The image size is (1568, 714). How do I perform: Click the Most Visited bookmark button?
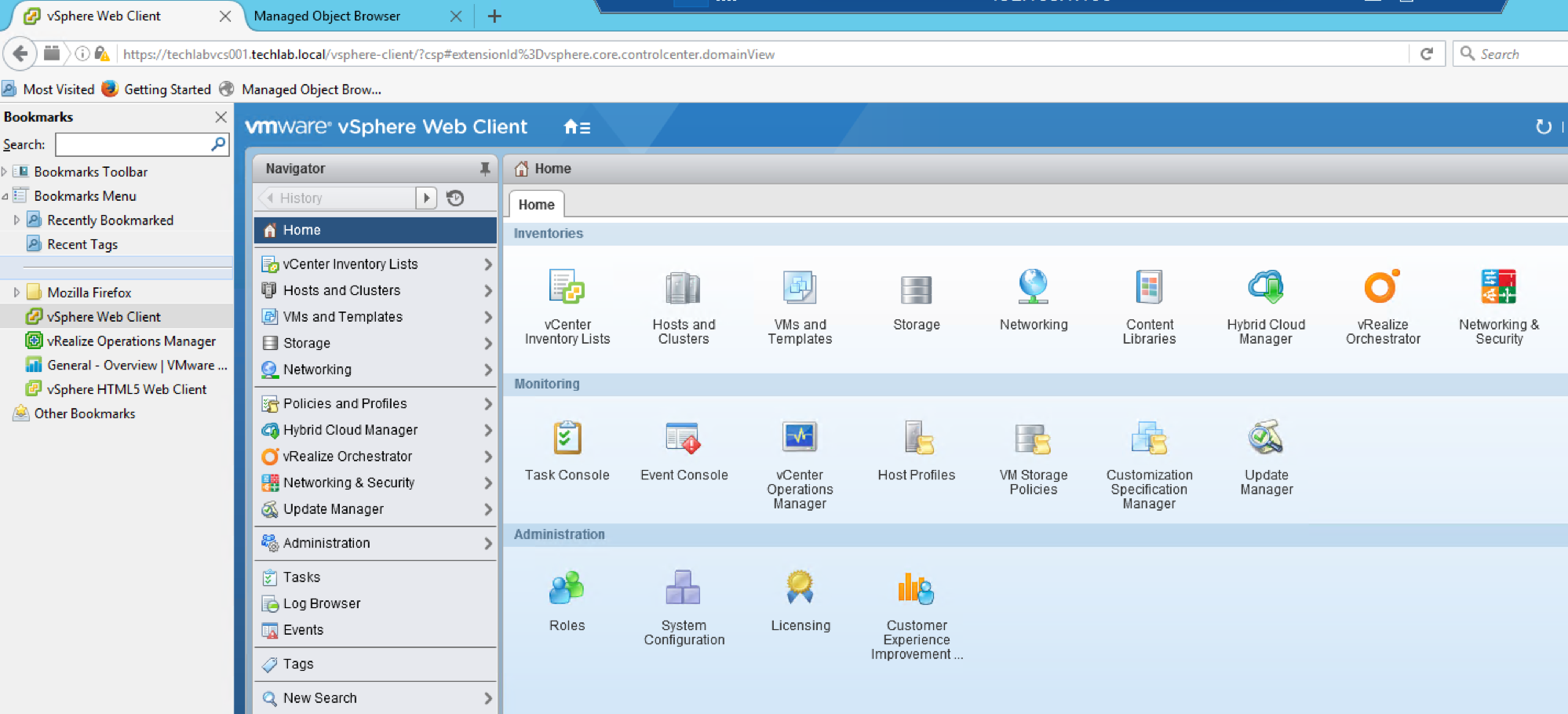(x=49, y=89)
